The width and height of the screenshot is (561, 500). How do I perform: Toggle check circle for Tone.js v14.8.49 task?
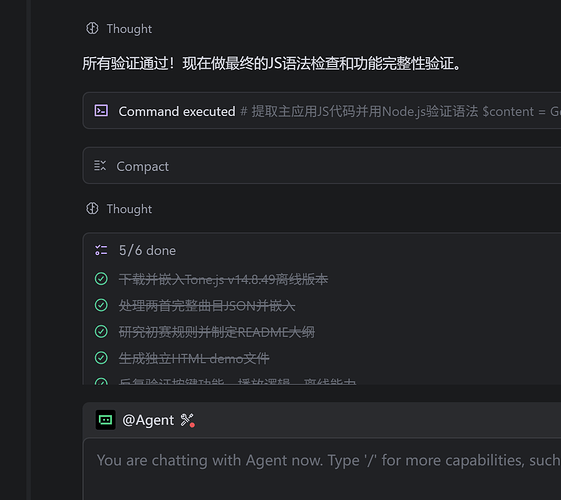coord(101,279)
